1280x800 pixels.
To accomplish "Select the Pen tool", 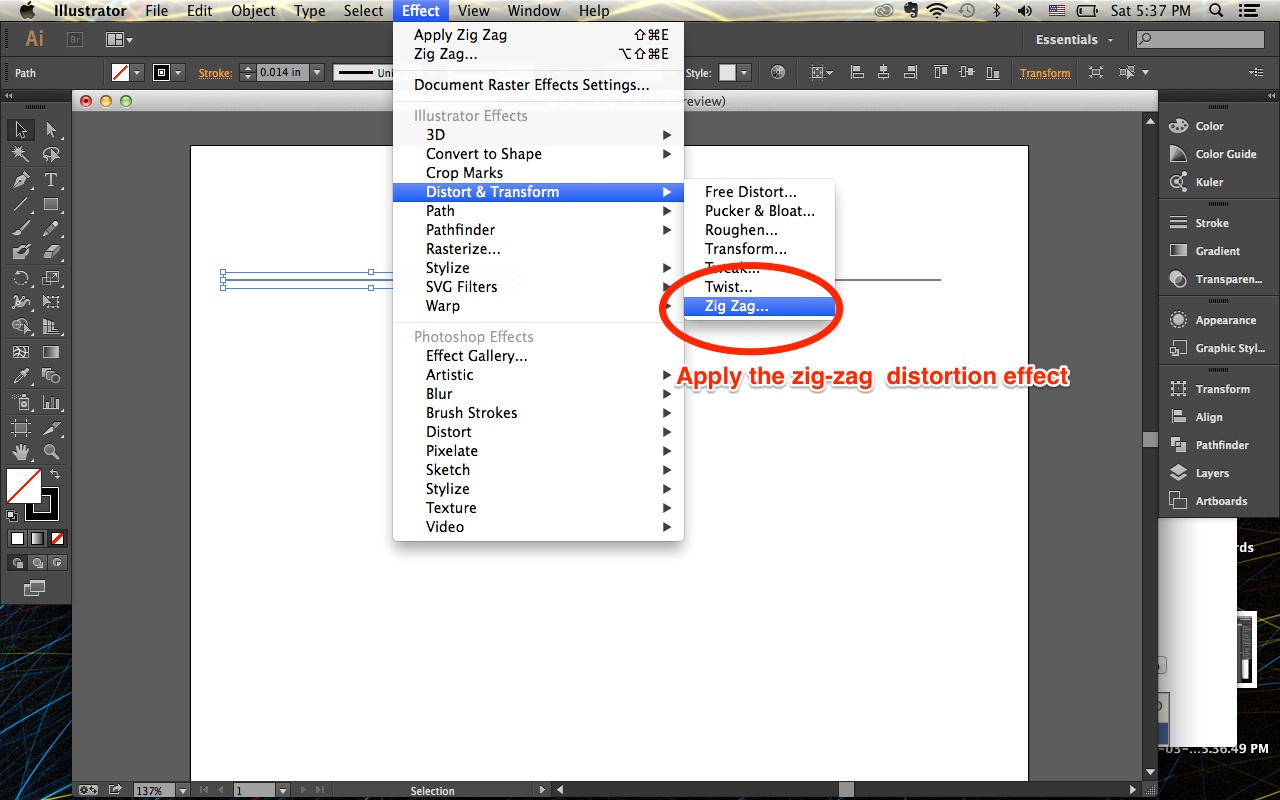I will pos(20,180).
